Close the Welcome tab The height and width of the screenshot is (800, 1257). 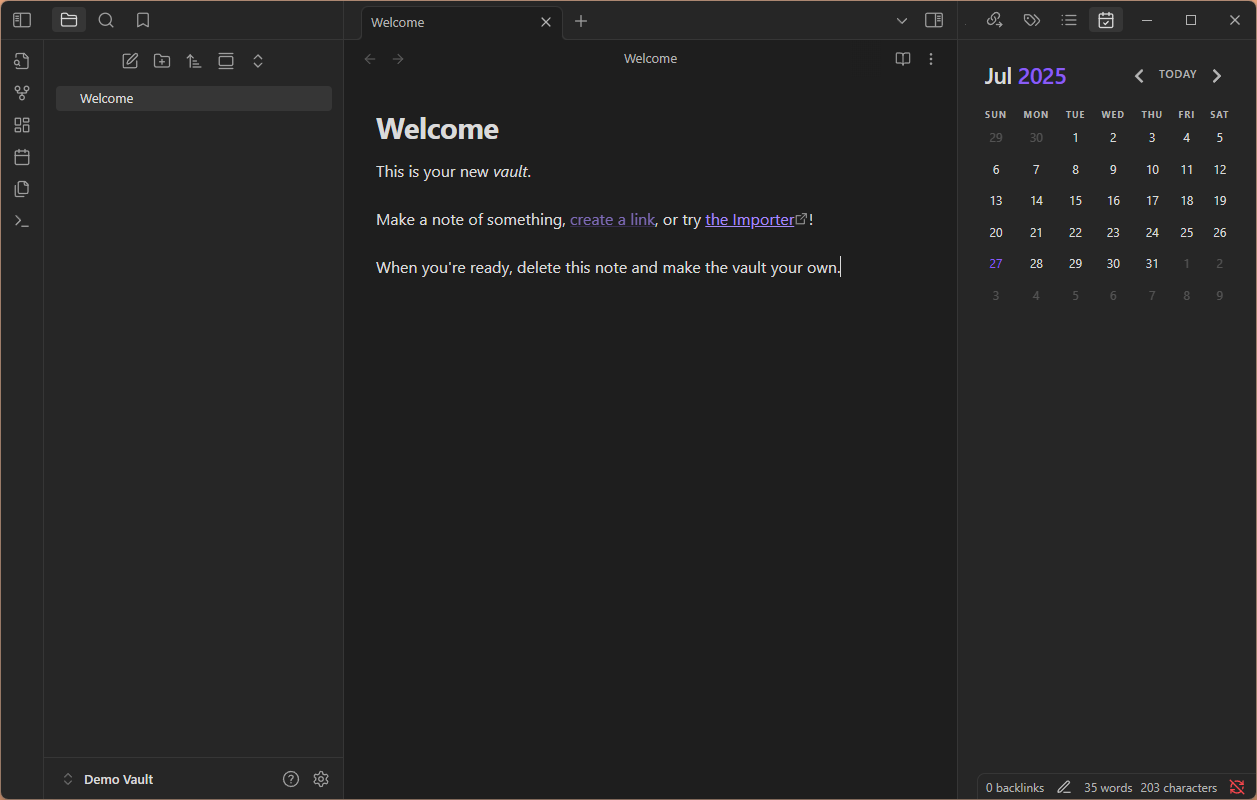546,22
